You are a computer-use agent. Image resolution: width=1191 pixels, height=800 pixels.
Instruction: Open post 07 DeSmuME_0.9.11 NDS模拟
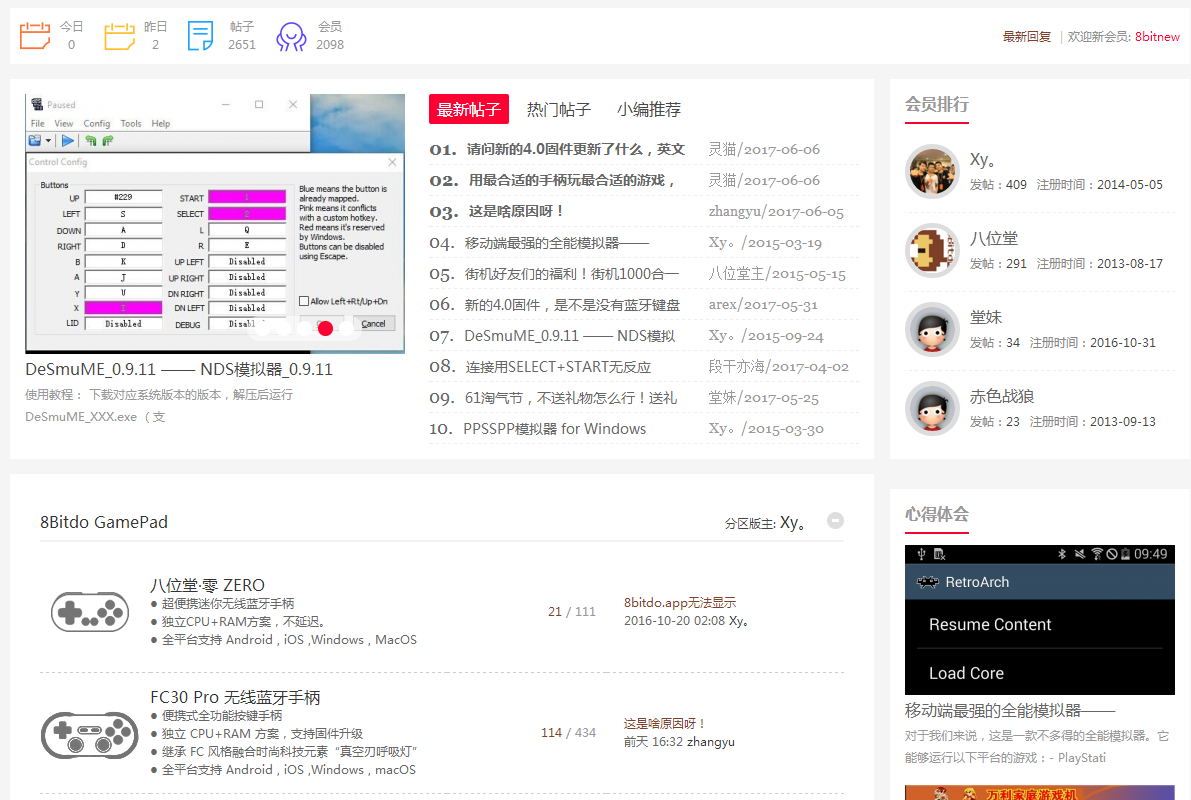(569, 336)
